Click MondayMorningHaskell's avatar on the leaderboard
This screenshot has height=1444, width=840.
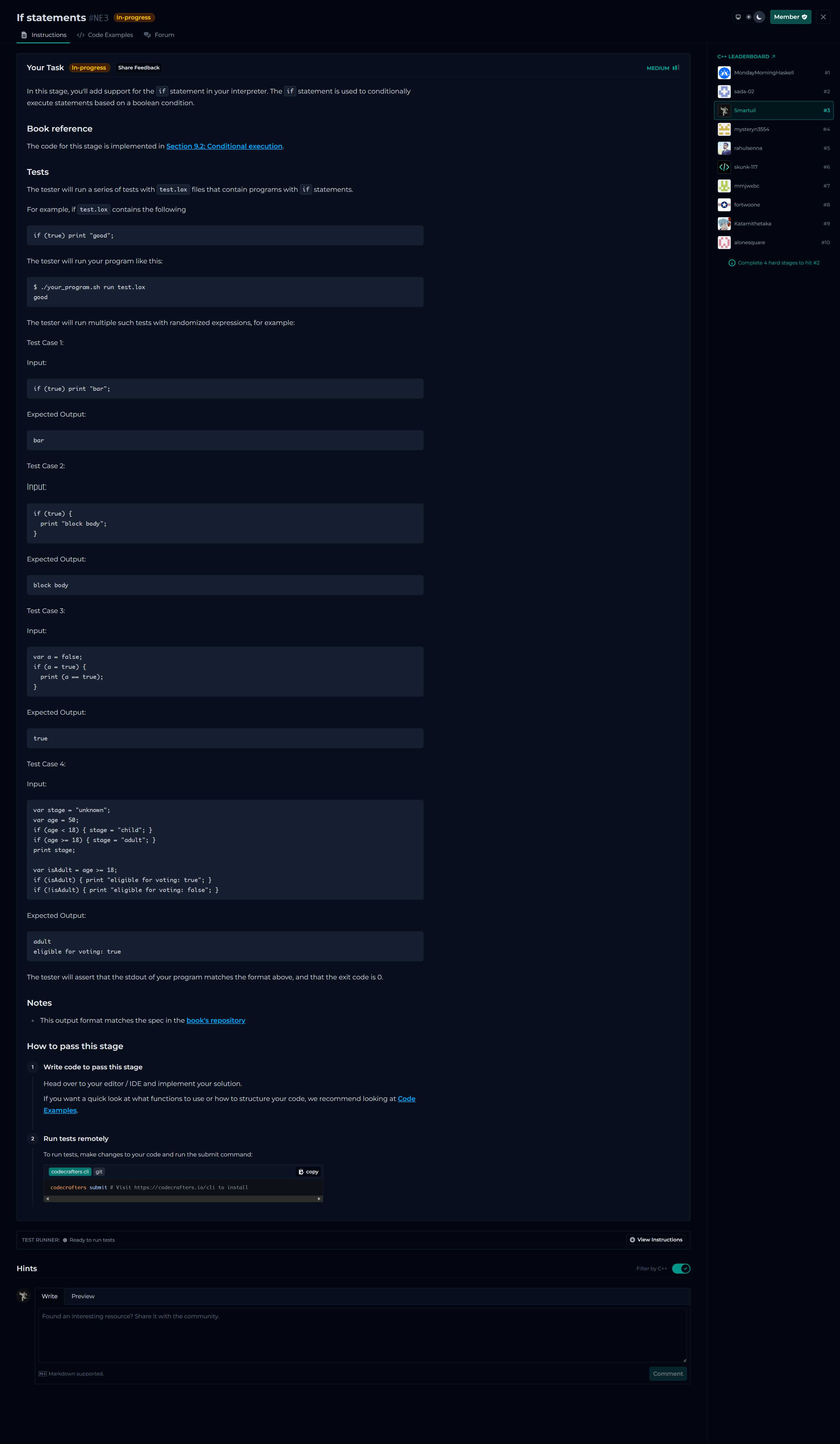(x=724, y=73)
